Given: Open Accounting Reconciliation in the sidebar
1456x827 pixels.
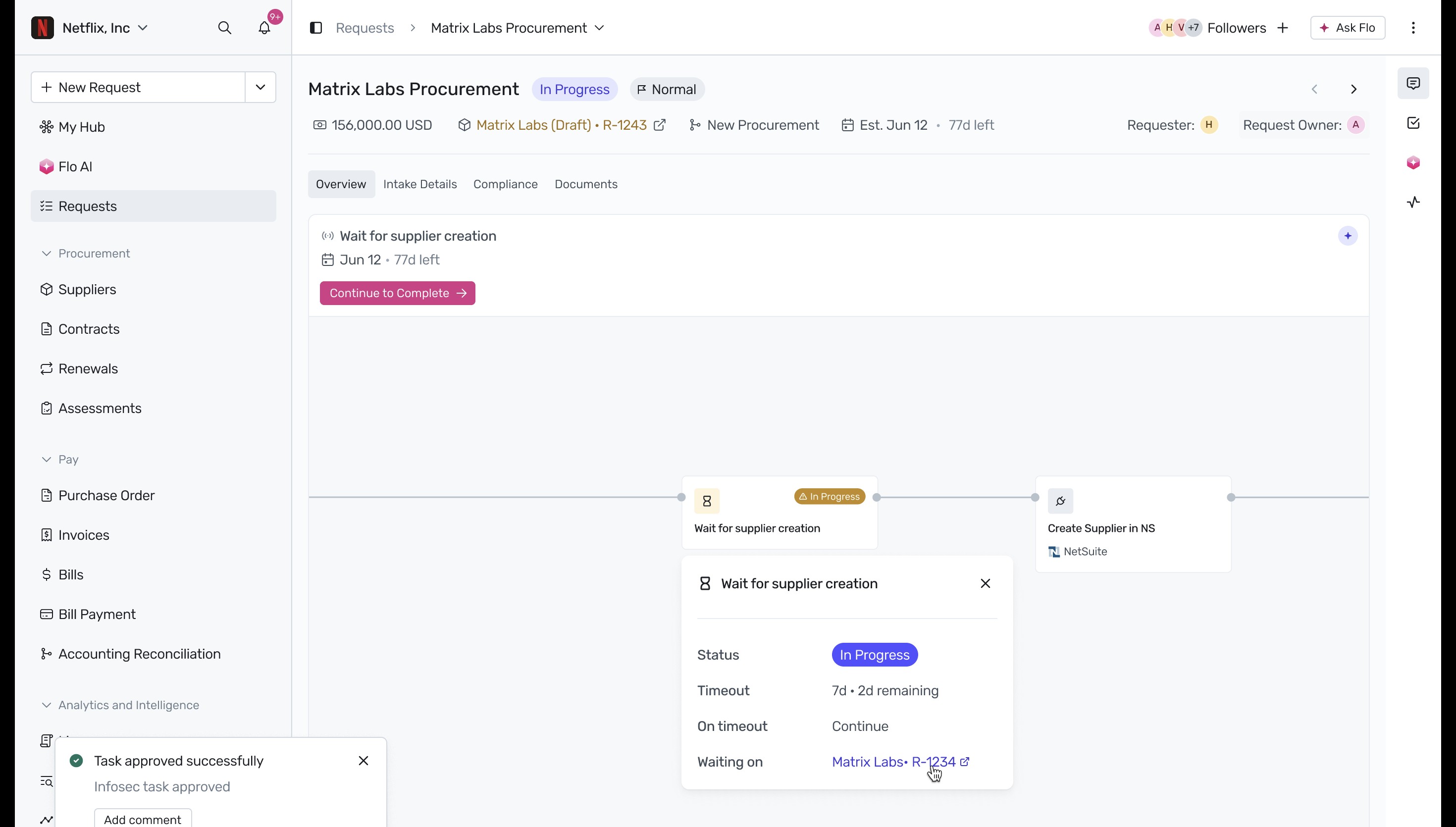Looking at the screenshot, I should (154, 654).
